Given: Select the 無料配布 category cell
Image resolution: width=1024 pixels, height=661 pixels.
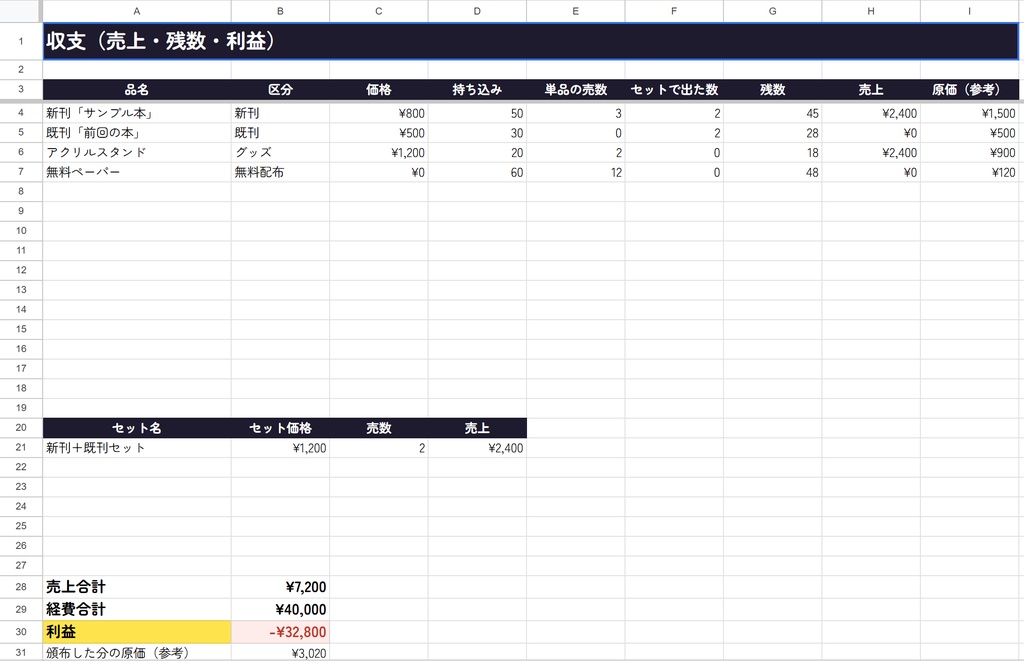Looking at the screenshot, I should pos(280,172).
